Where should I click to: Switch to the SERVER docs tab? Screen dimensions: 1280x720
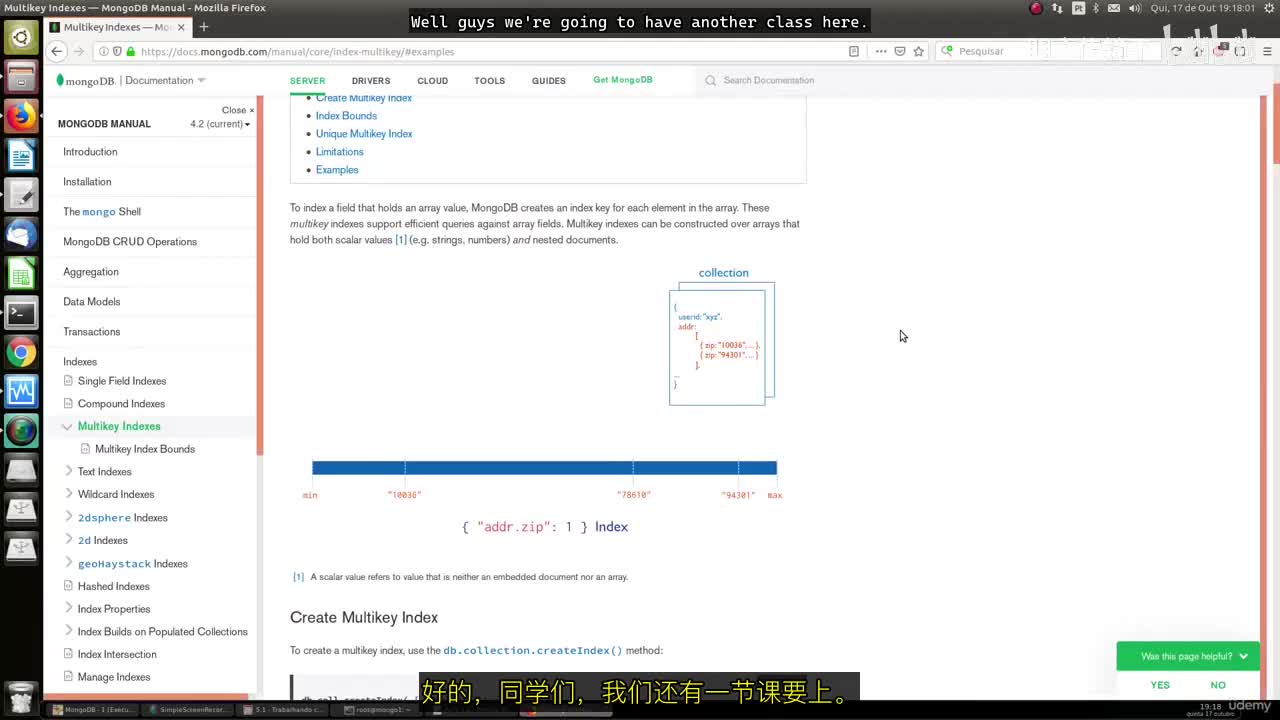(307, 81)
